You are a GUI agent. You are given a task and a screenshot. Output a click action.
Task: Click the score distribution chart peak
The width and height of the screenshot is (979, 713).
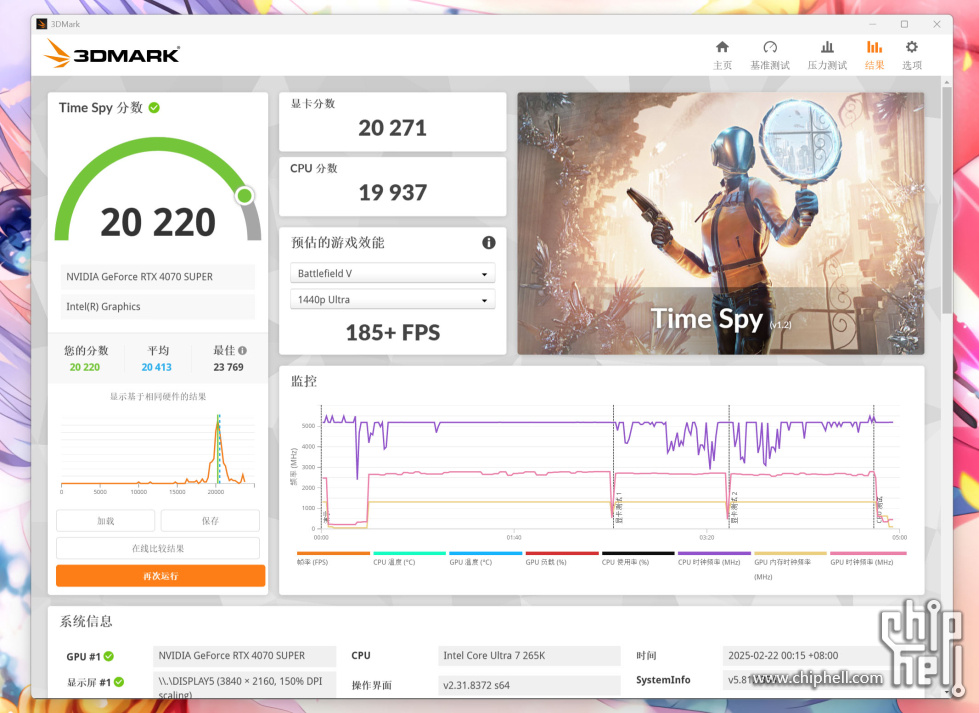click(218, 422)
